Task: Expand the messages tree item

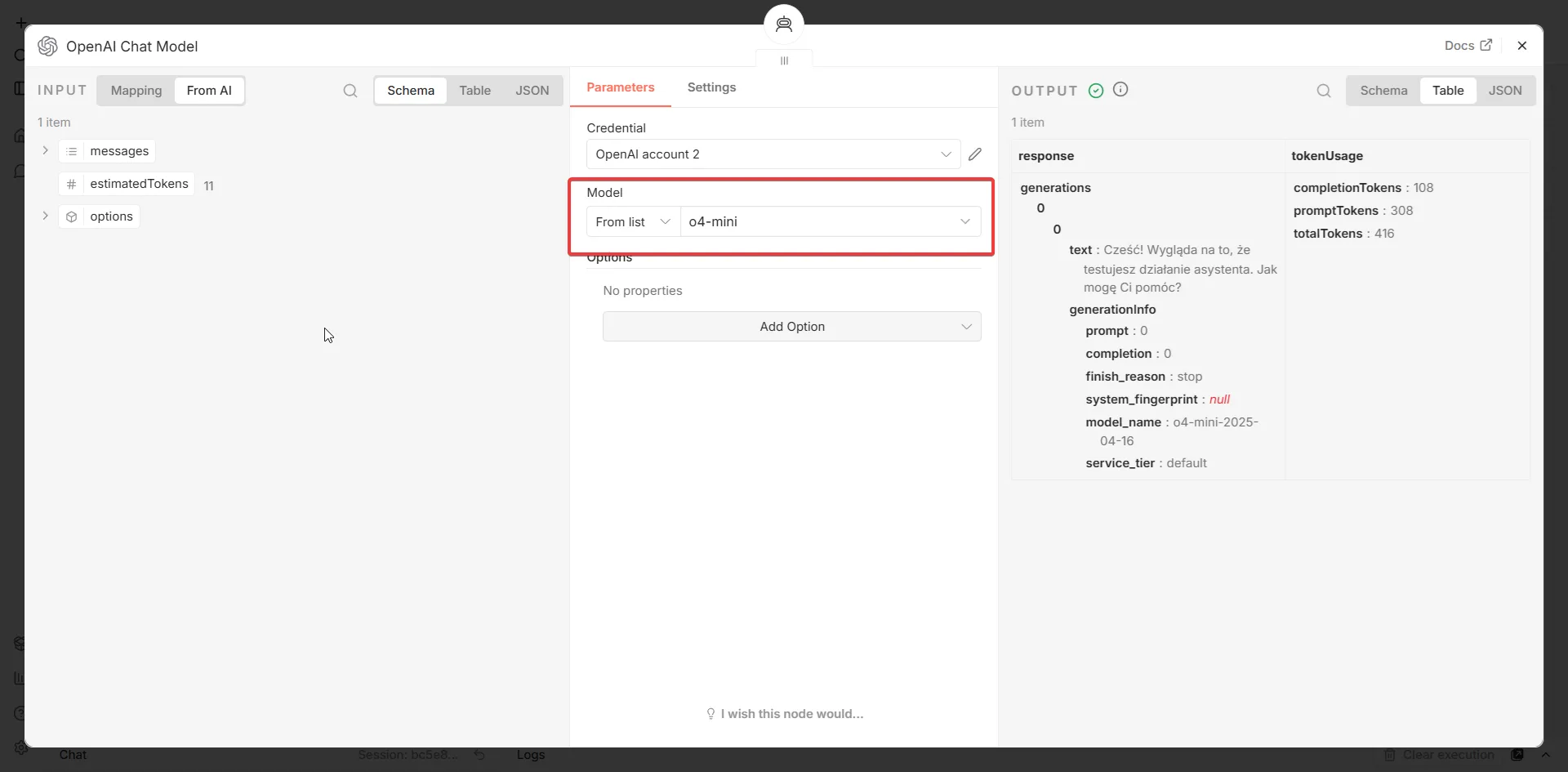Action: point(45,150)
